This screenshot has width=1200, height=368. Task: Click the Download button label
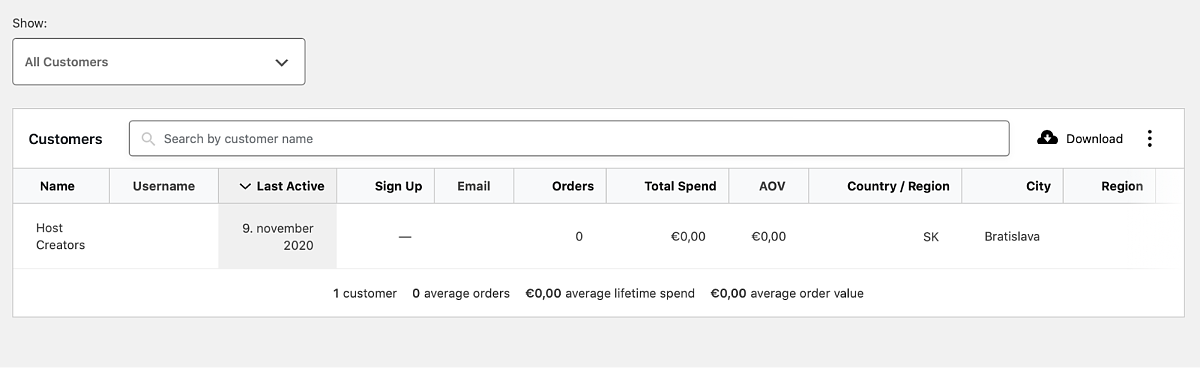pyautogui.click(x=1094, y=139)
